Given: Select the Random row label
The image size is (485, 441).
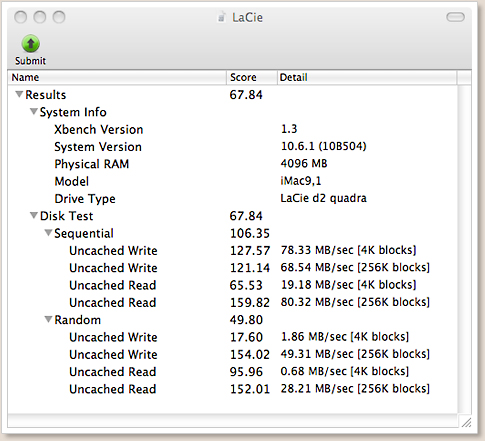Looking at the screenshot, I should 77,320.
